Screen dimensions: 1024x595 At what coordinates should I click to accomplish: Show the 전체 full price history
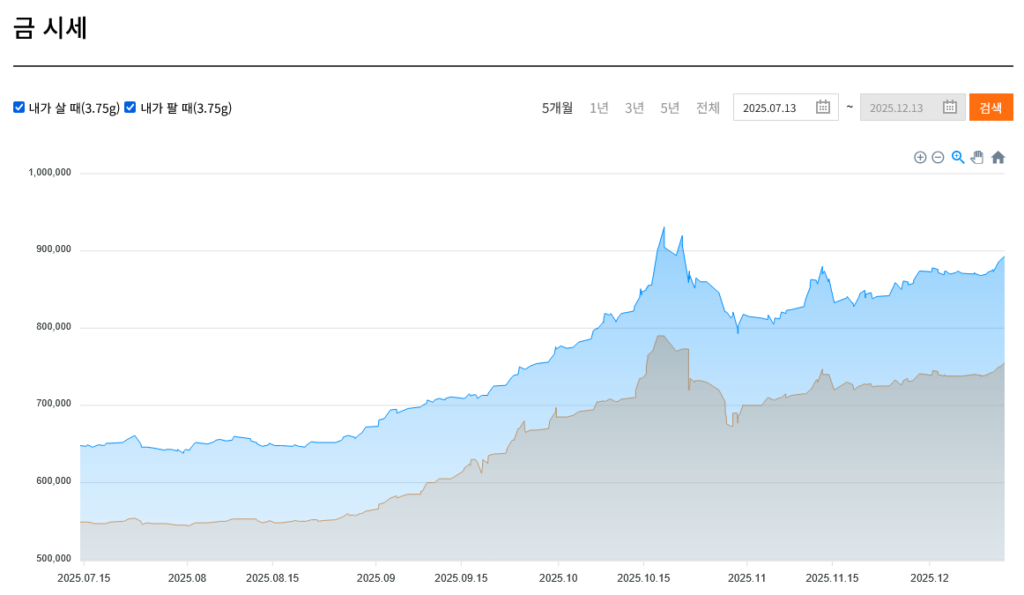(708, 108)
